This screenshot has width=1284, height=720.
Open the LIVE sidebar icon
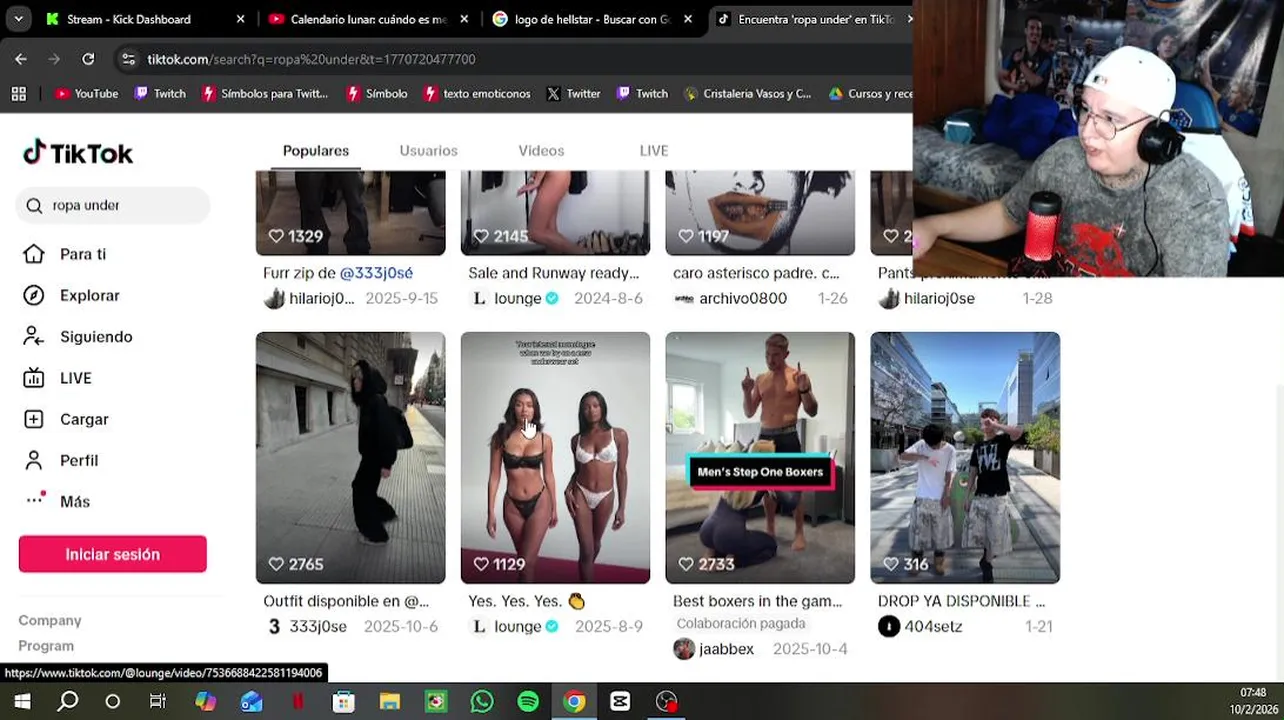34,378
